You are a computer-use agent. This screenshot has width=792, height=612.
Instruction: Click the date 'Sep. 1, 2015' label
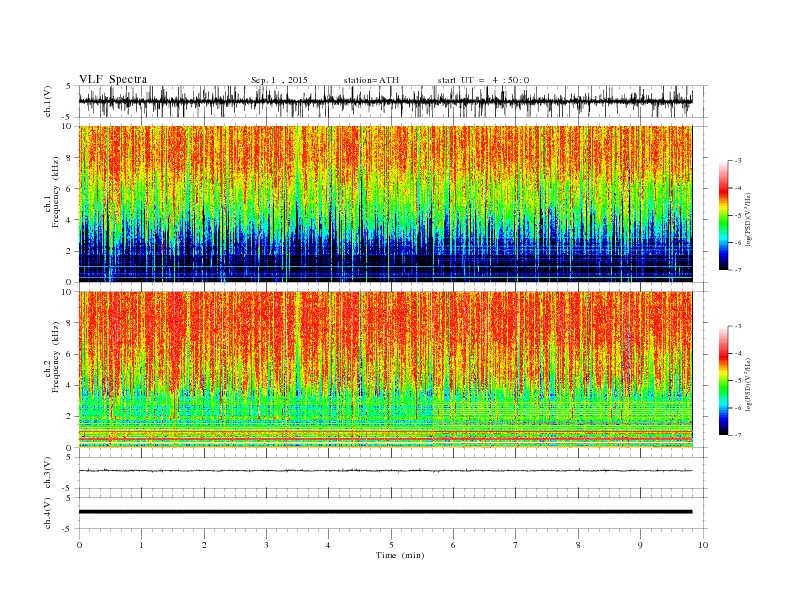click(x=279, y=80)
